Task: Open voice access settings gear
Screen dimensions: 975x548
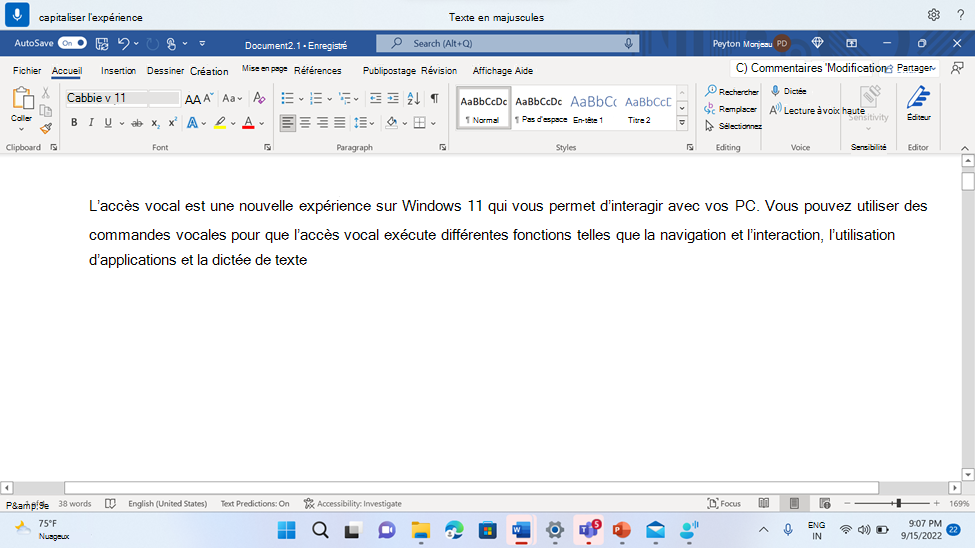Action: pos(933,15)
